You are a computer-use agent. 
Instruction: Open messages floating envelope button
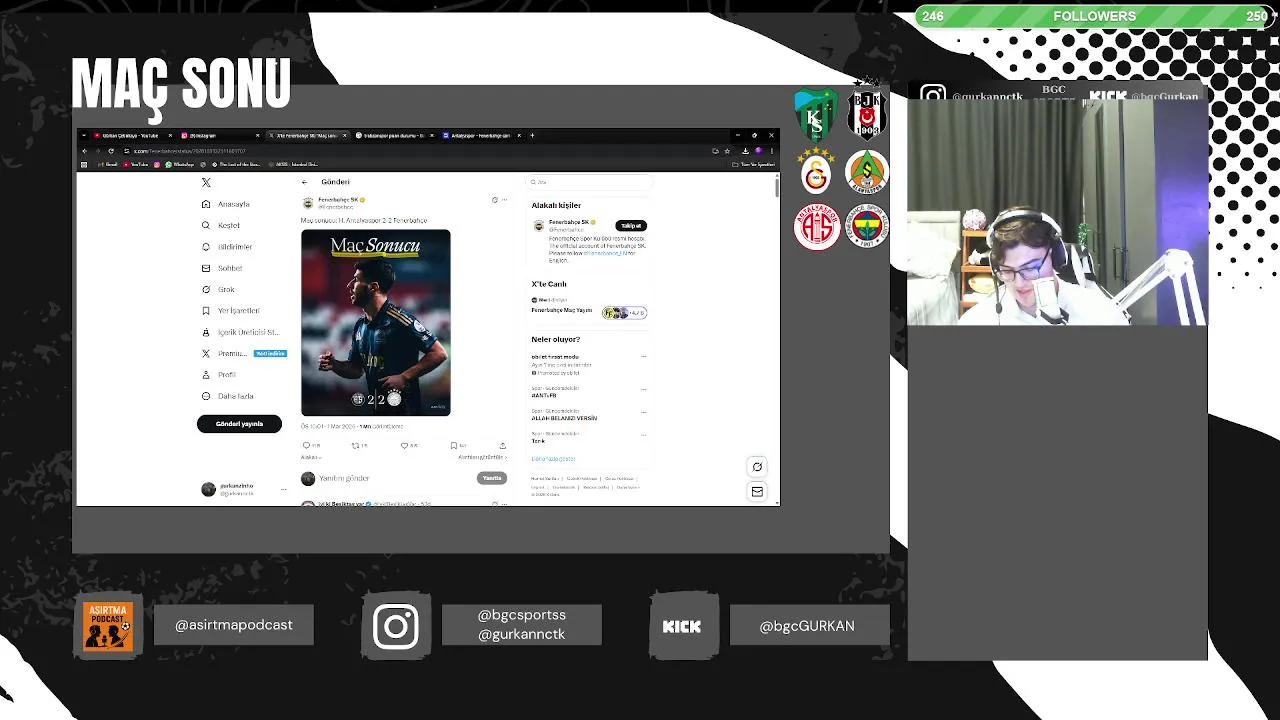[x=757, y=491]
